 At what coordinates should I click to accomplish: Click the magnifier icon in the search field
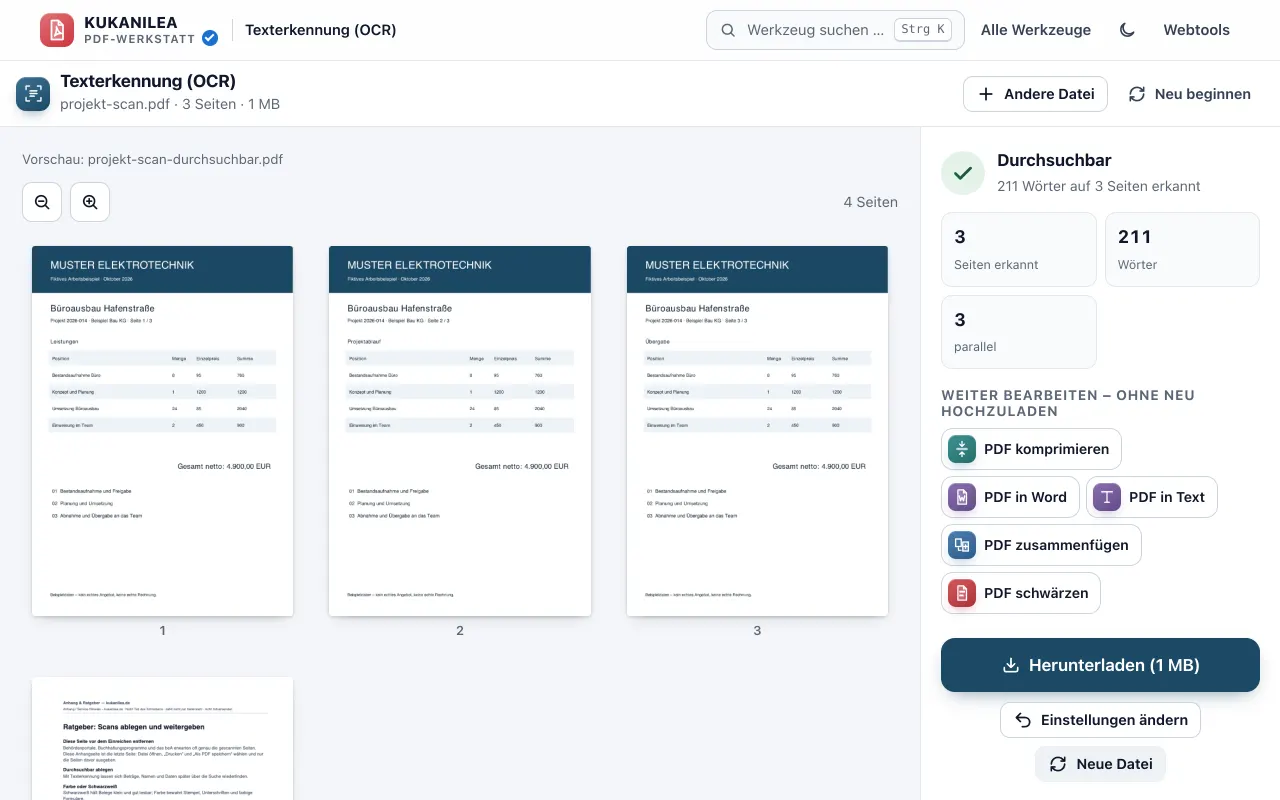coord(728,30)
